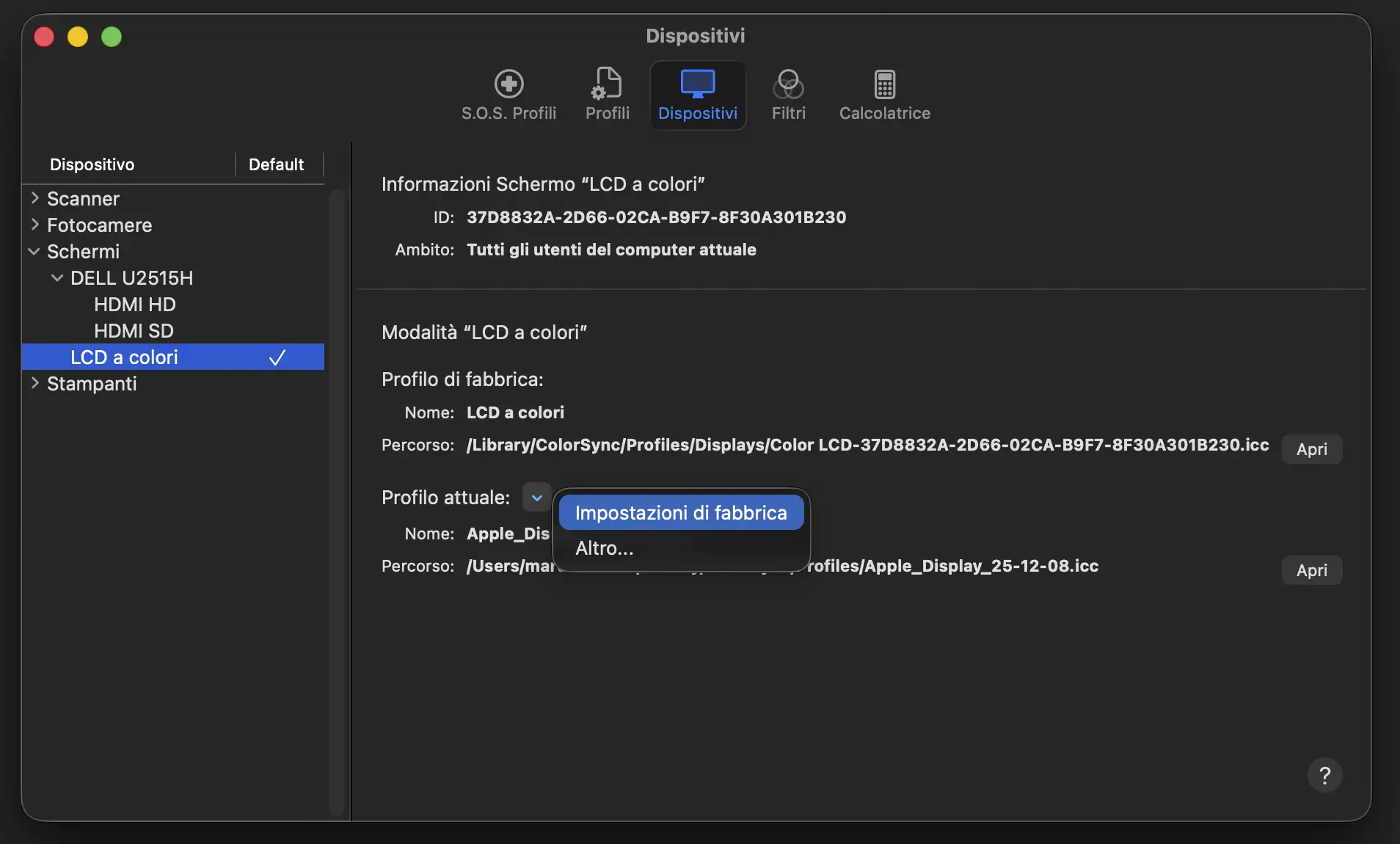This screenshot has height=844, width=1400.
Task: Collapse the DELL U2515H tree node
Action: tap(57, 278)
